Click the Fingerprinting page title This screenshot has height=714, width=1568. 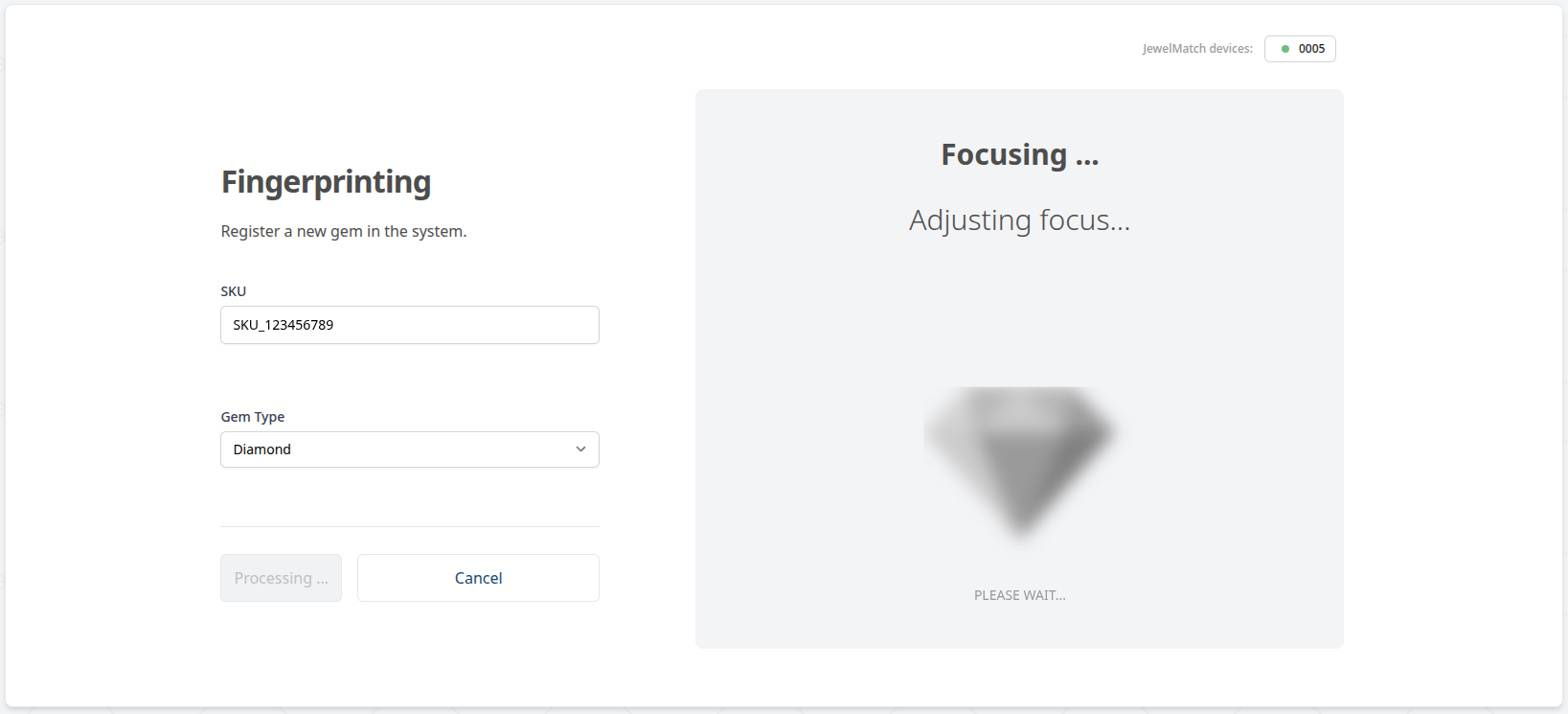click(x=326, y=181)
